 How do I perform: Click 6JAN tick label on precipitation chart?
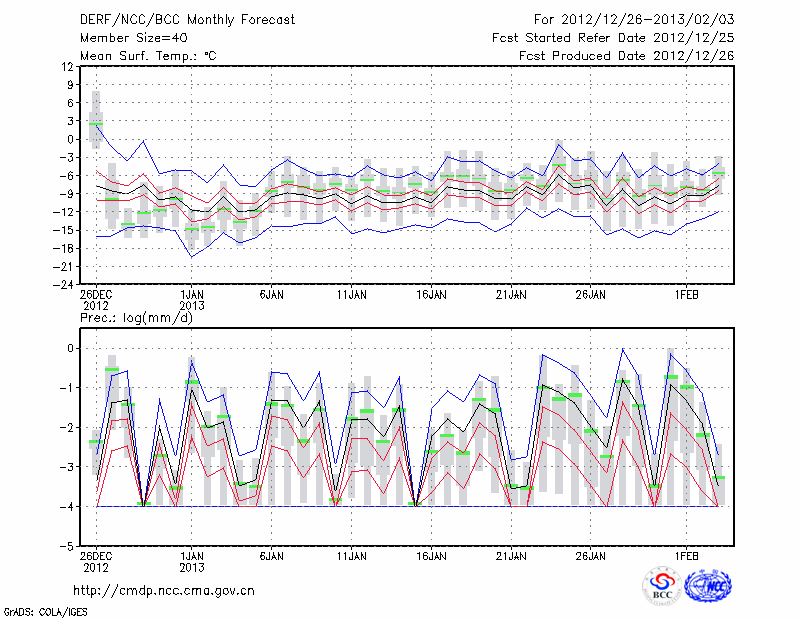pyautogui.click(x=271, y=555)
